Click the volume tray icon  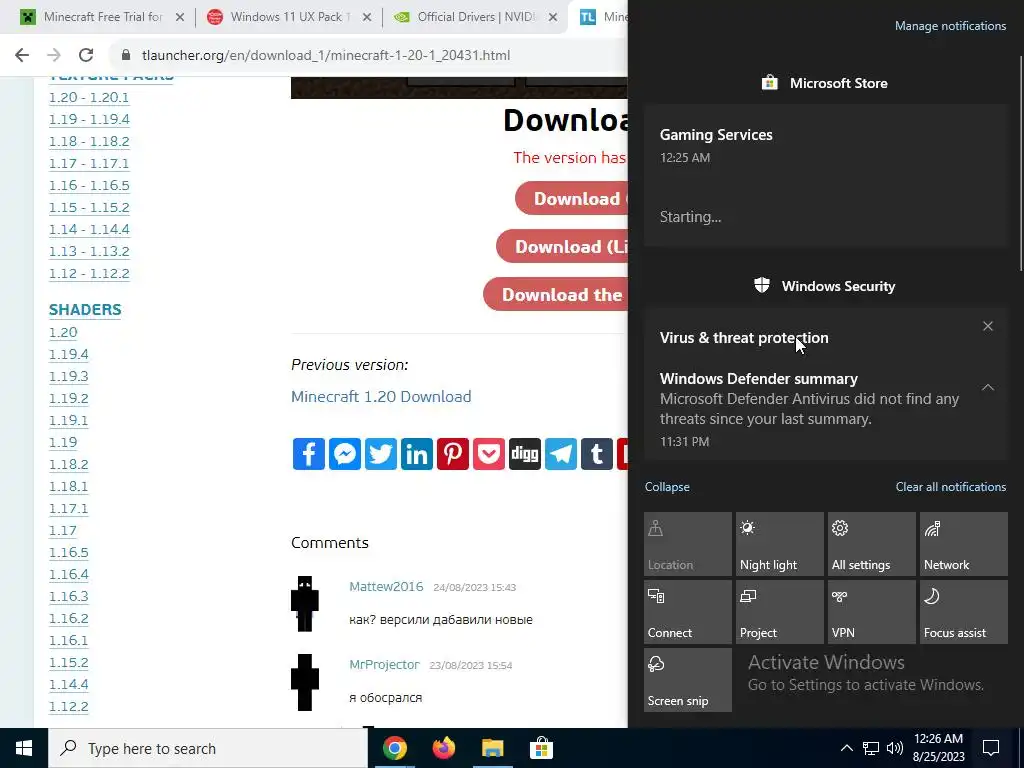[x=895, y=748]
